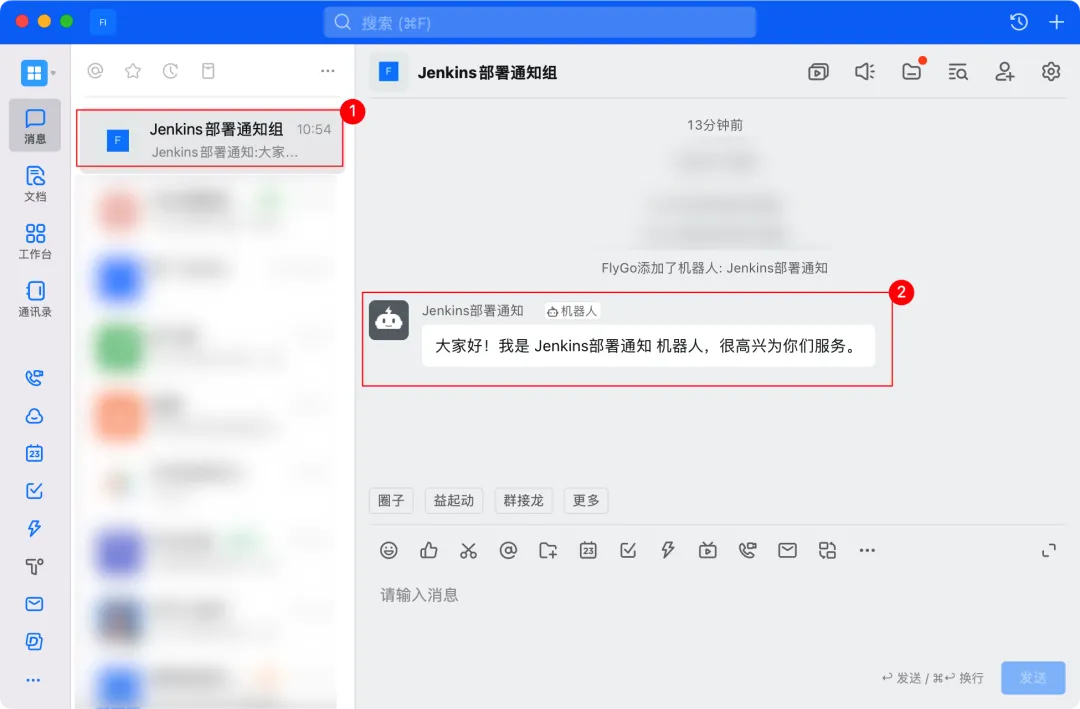Click the phone call icon in sidebar
Screen dimensions: 1080x709
(34, 378)
